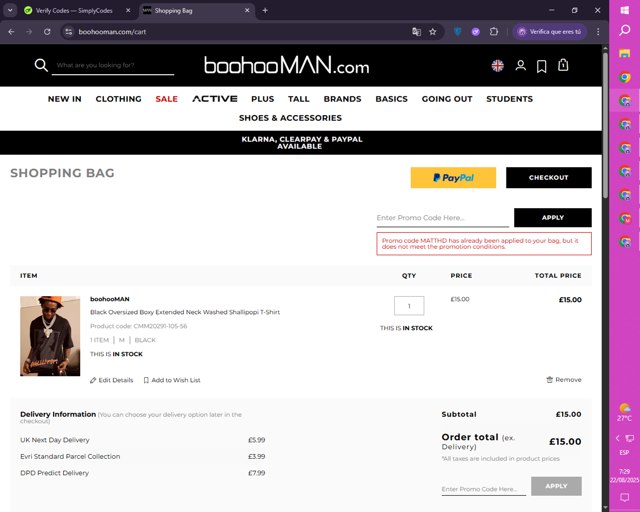Click the Evri Standard Parcel Collection row
The image size is (640, 512).
[142, 456]
